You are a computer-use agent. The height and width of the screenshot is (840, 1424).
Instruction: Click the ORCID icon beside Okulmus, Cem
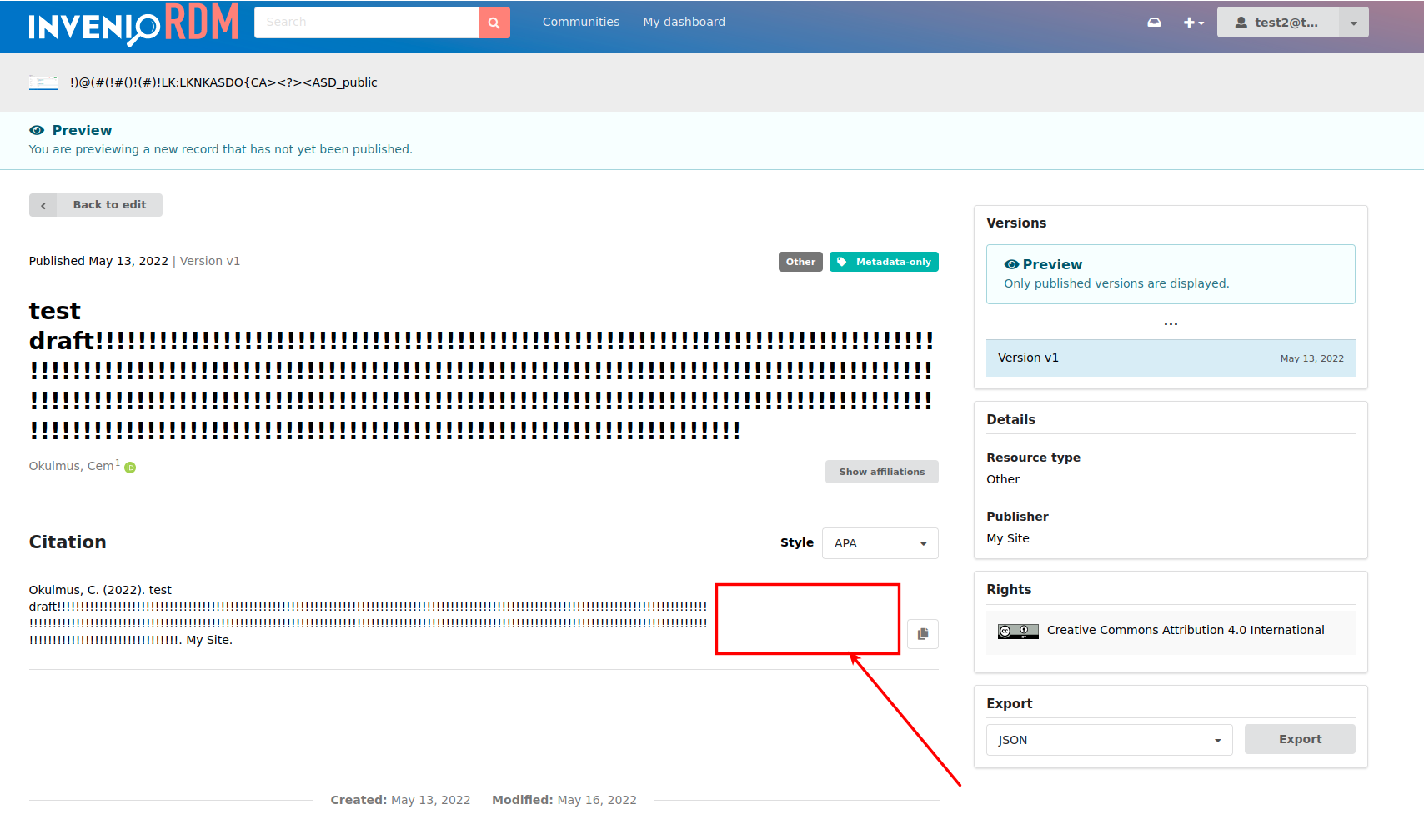(x=130, y=468)
